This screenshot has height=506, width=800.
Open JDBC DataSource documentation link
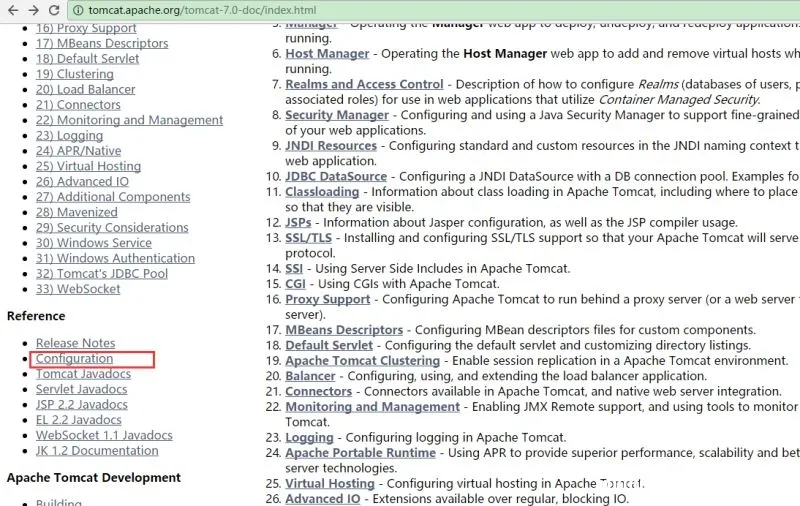click(x=335, y=176)
